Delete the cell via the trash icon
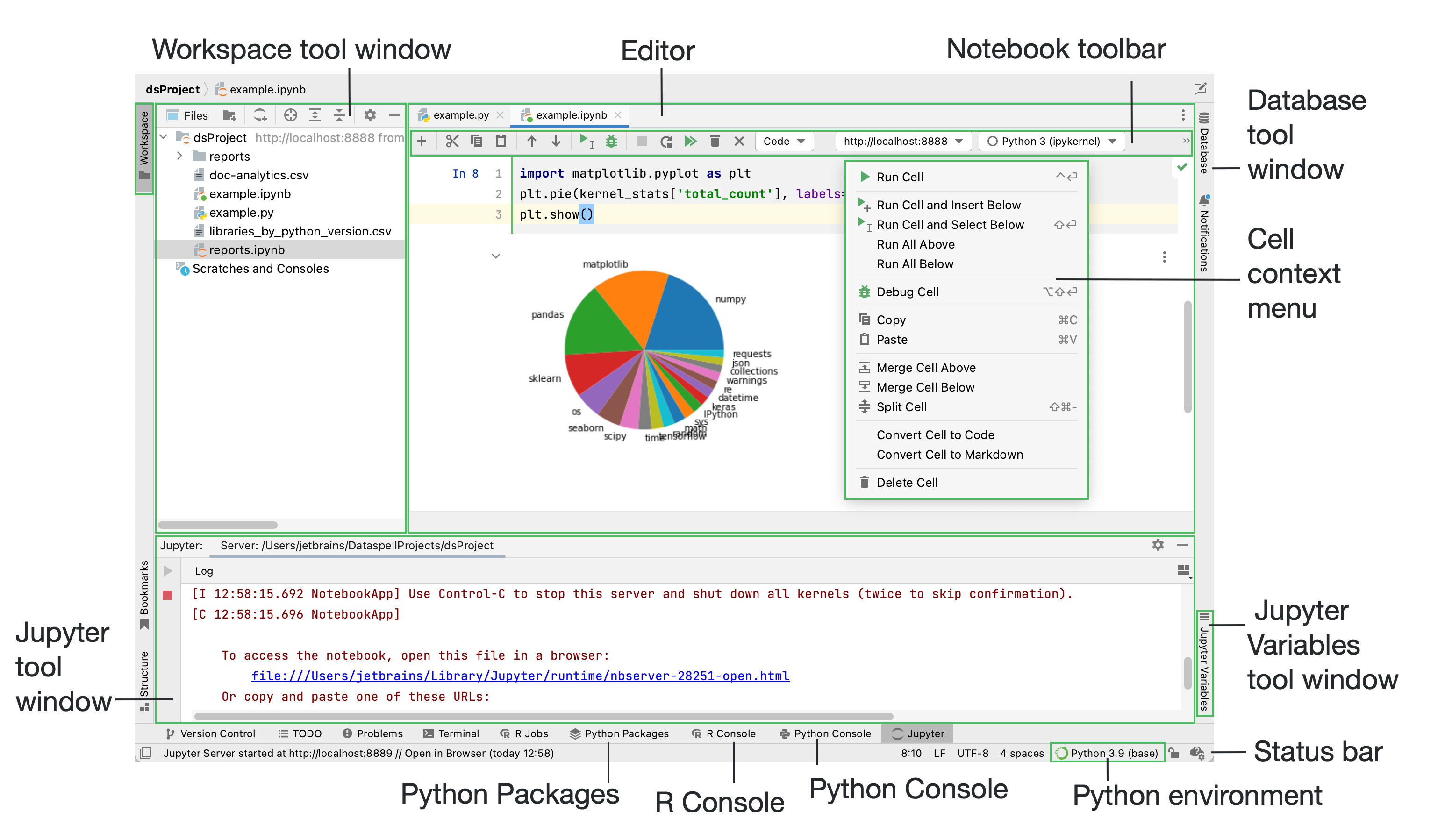Screen dimensions: 1445x840 tap(715, 141)
